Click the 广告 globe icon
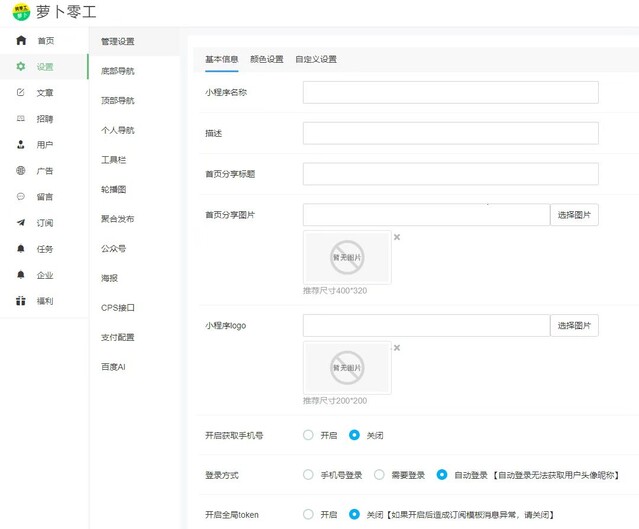Screen dimensions: 639x529 (x=21, y=171)
